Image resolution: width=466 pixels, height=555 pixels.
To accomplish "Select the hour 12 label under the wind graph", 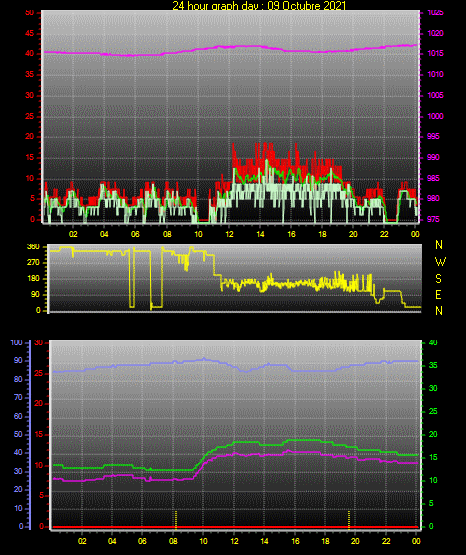I will (229, 234).
